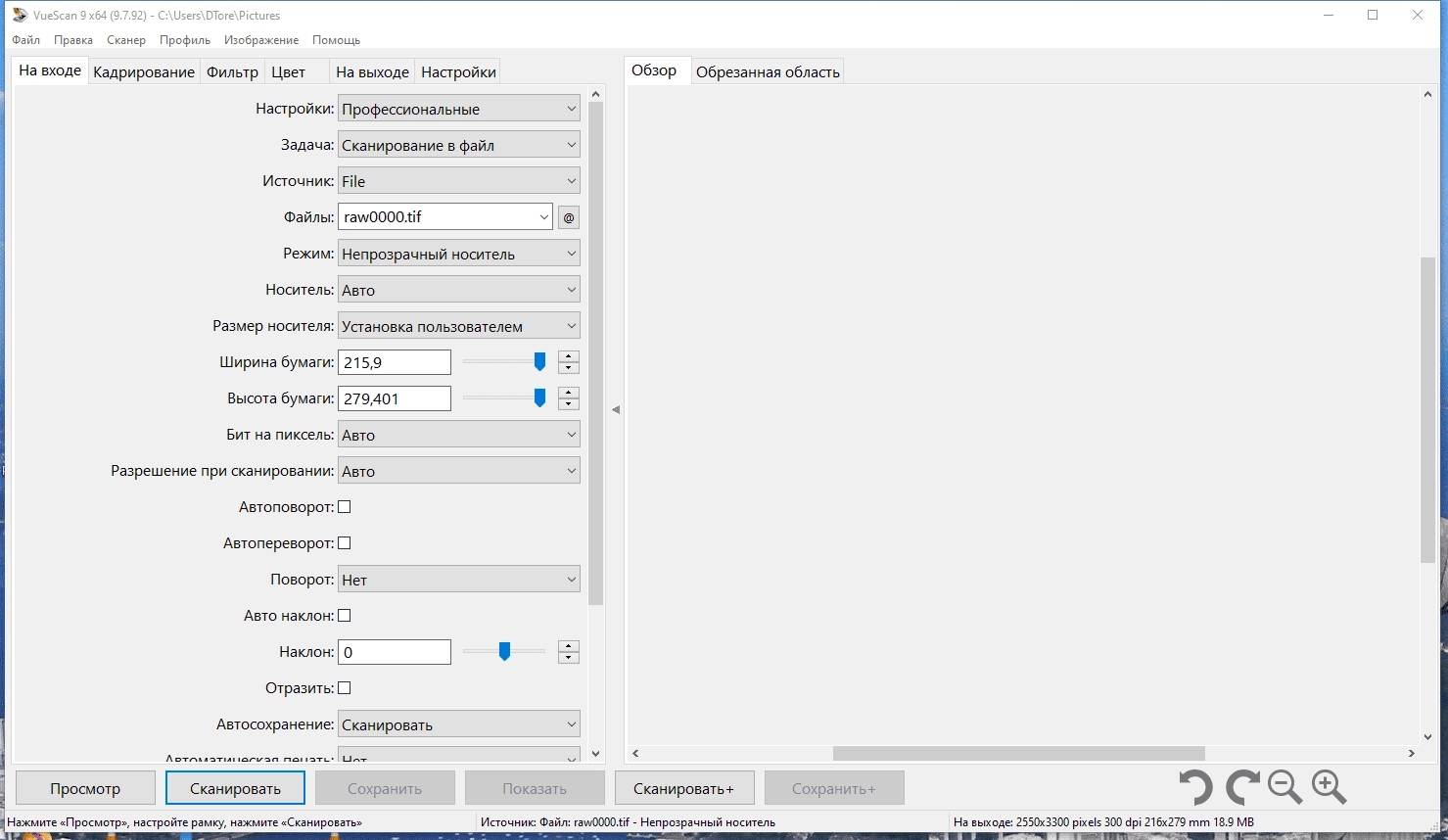Open the Режим dropdown

click(458, 254)
